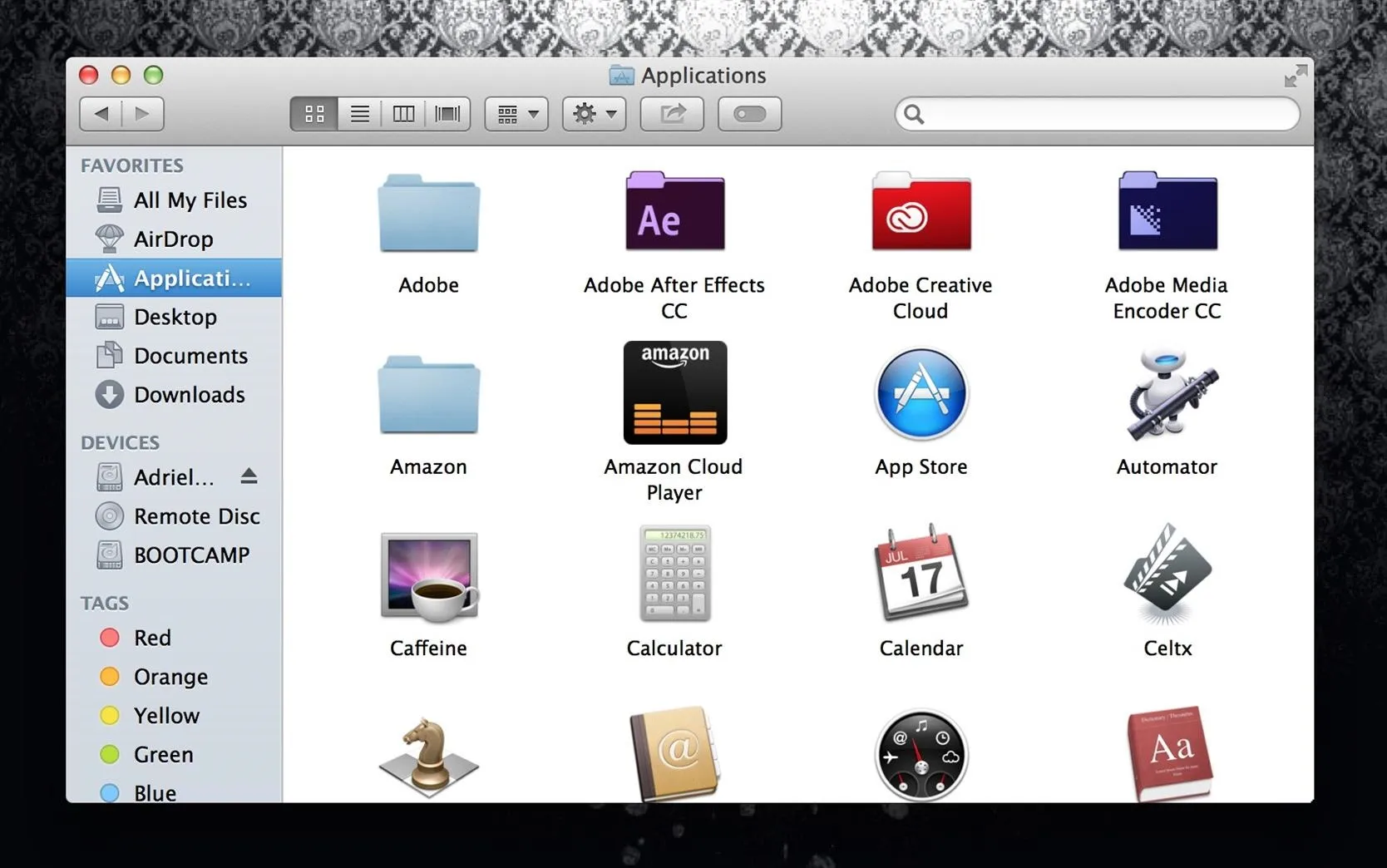The image size is (1387, 868).
Task: Click the 'Calculator' label text
Action: pos(674,649)
